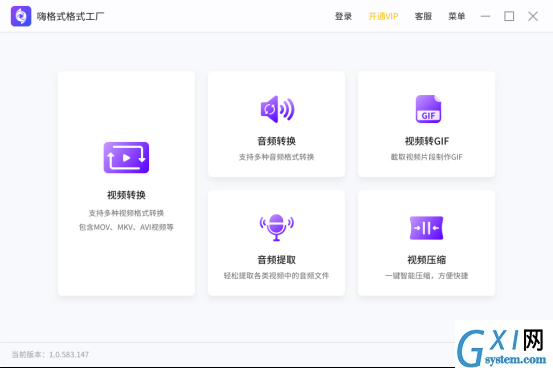The width and height of the screenshot is (553, 368).
Task: Click the 视频压缩 title label
Action: click(x=427, y=260)
